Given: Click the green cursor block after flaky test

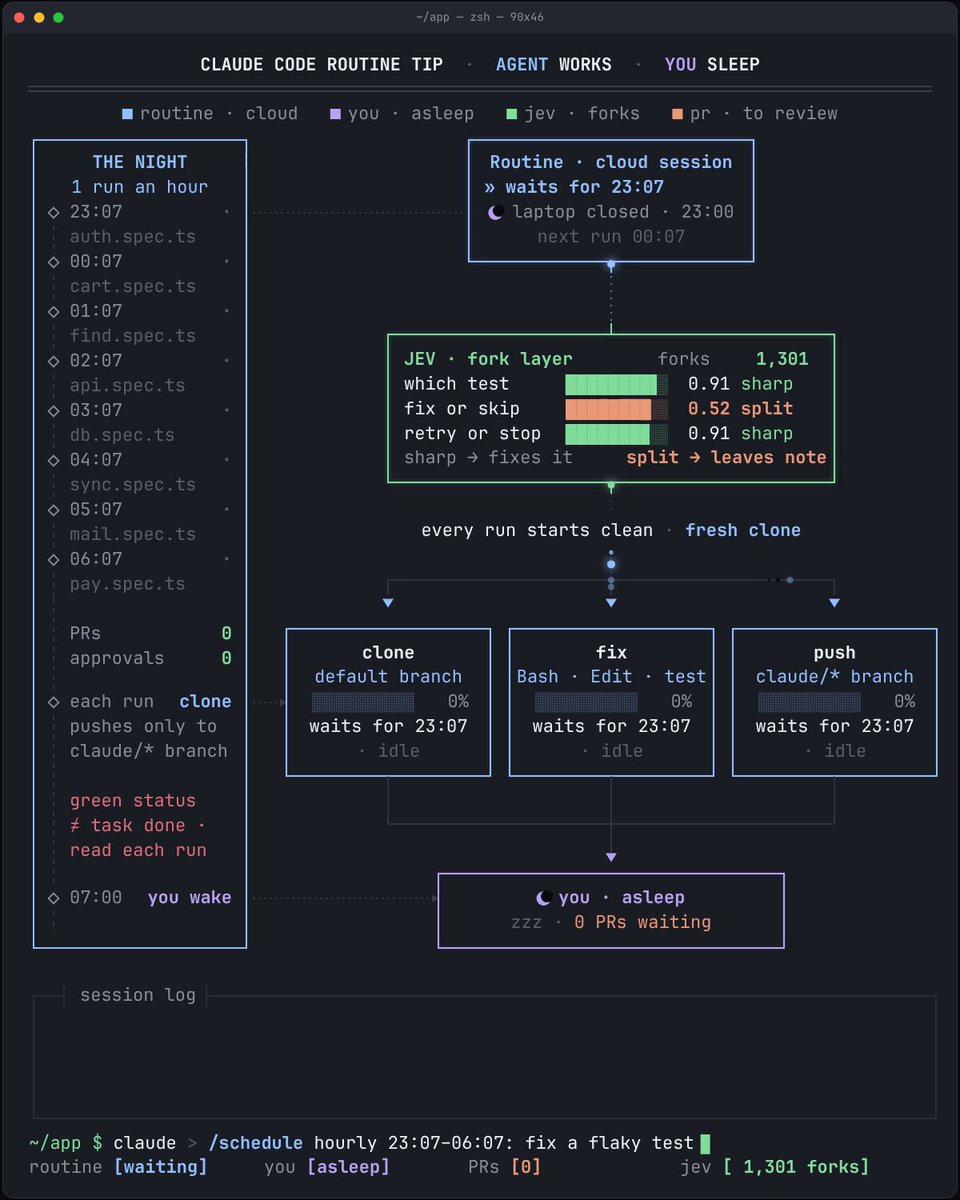Looking at the screenshot, I should pos(705,1143).
